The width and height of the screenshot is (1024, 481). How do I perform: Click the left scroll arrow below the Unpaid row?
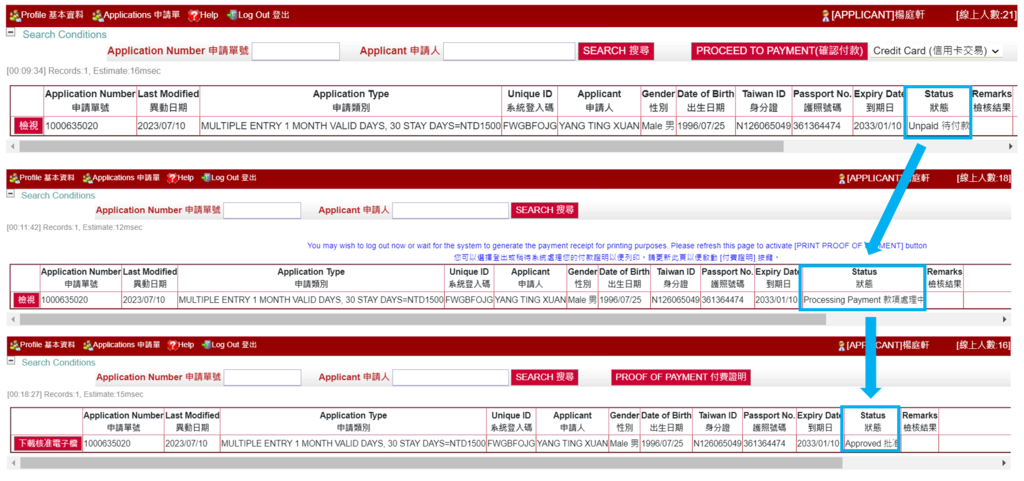coord(12,146)
